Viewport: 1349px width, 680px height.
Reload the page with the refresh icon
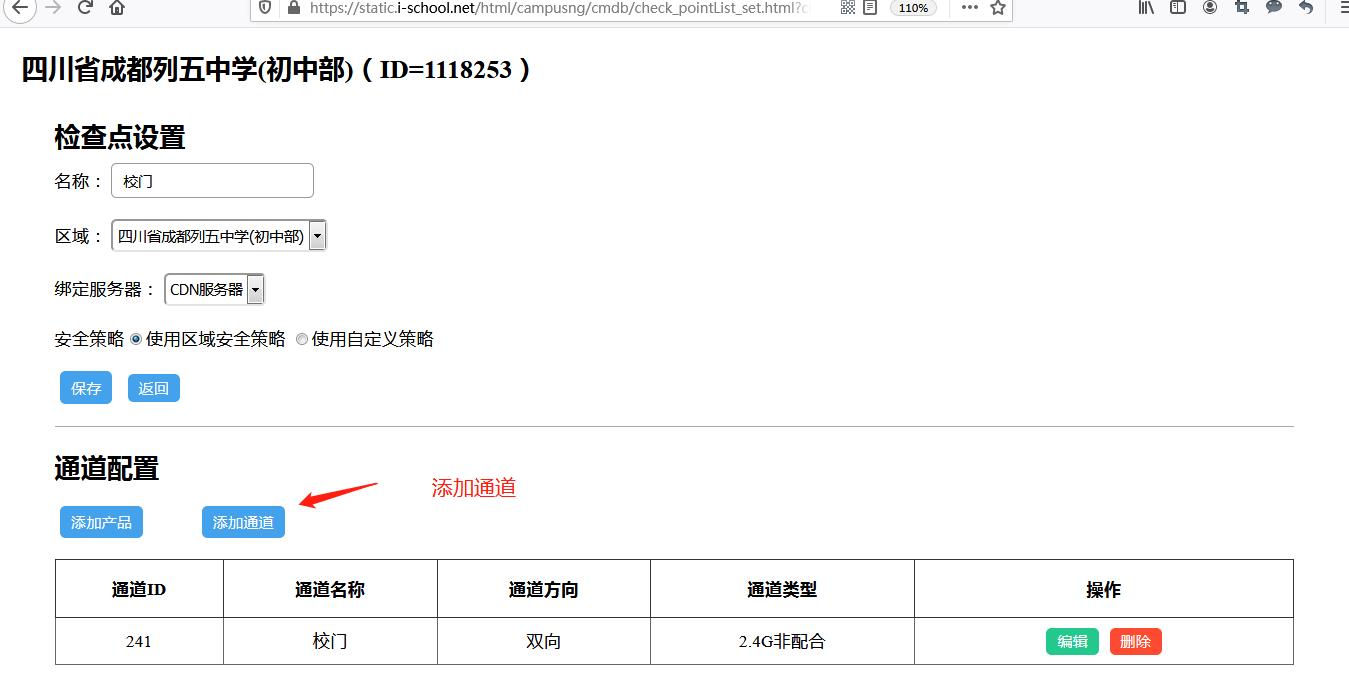[x=85, y=8]
